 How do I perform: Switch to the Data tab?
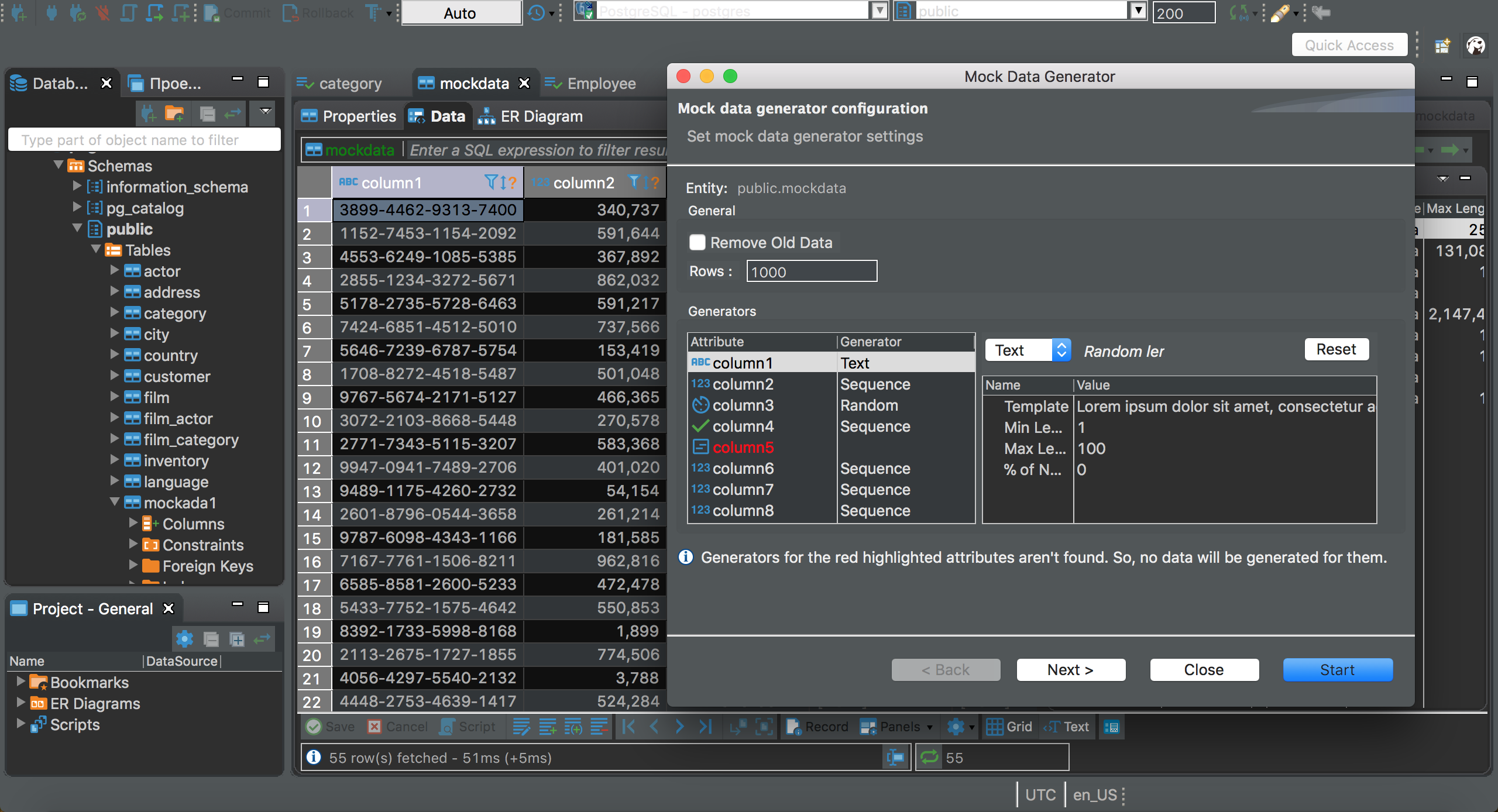pyautogui.click(x=448, y=116)
